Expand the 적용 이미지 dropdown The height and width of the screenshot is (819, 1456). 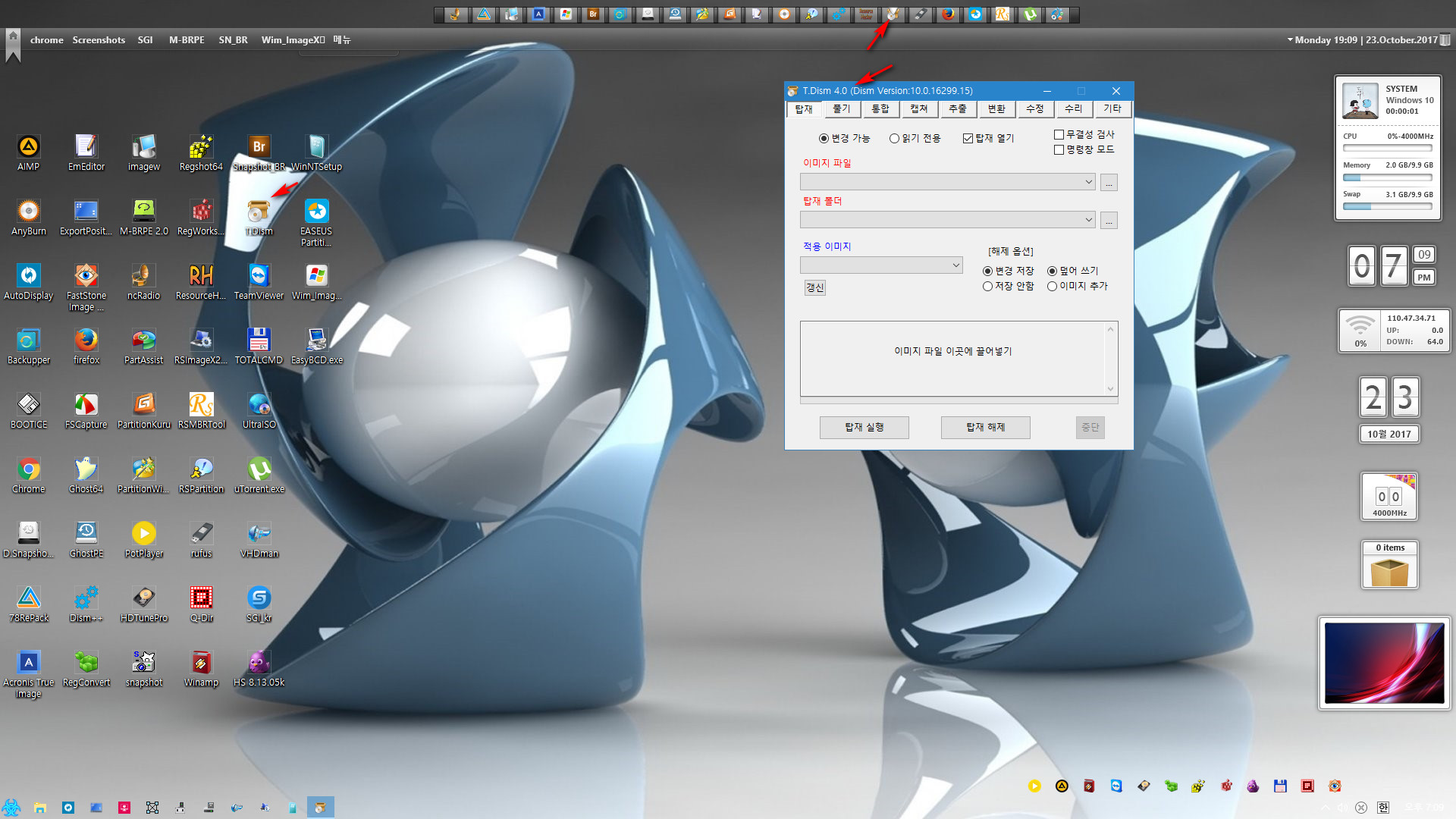pyautogui.click(x=955, y=265)
